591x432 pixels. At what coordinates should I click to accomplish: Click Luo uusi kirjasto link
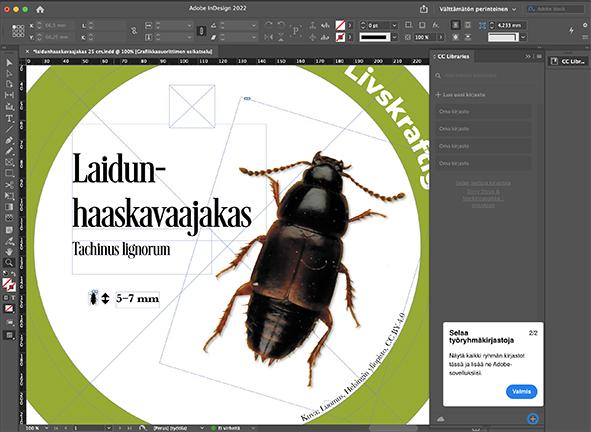(x=461, y=95)
